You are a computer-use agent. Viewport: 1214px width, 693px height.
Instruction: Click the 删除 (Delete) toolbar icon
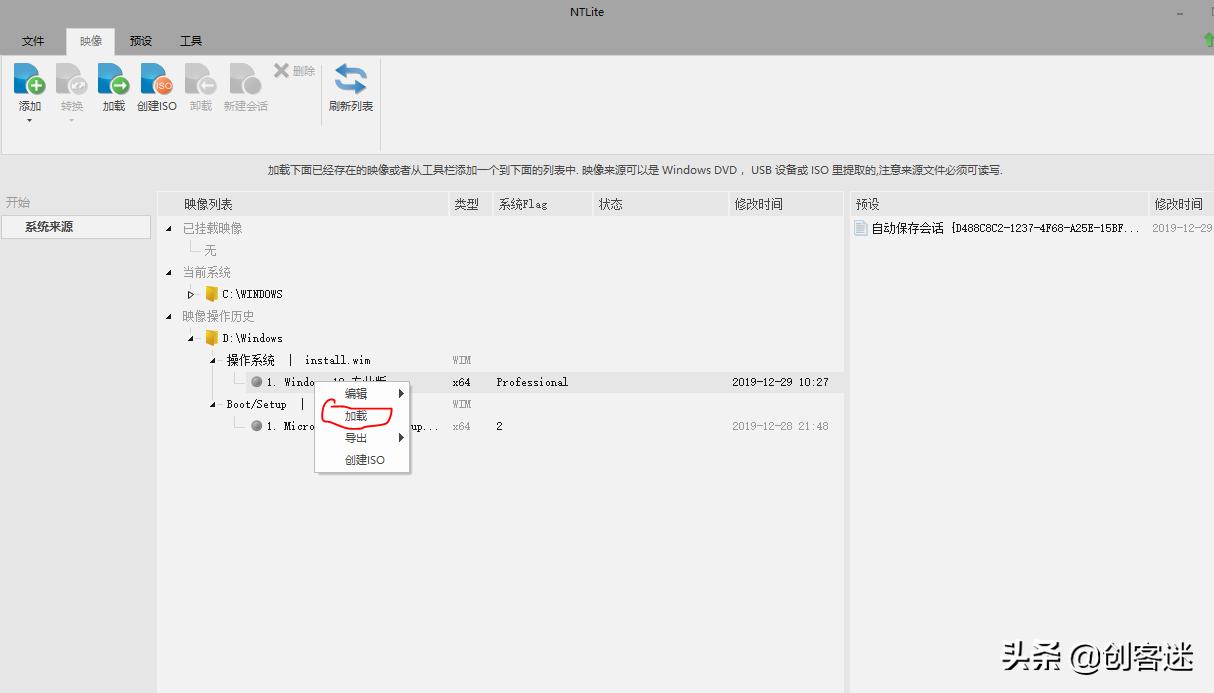click(292, 70)
